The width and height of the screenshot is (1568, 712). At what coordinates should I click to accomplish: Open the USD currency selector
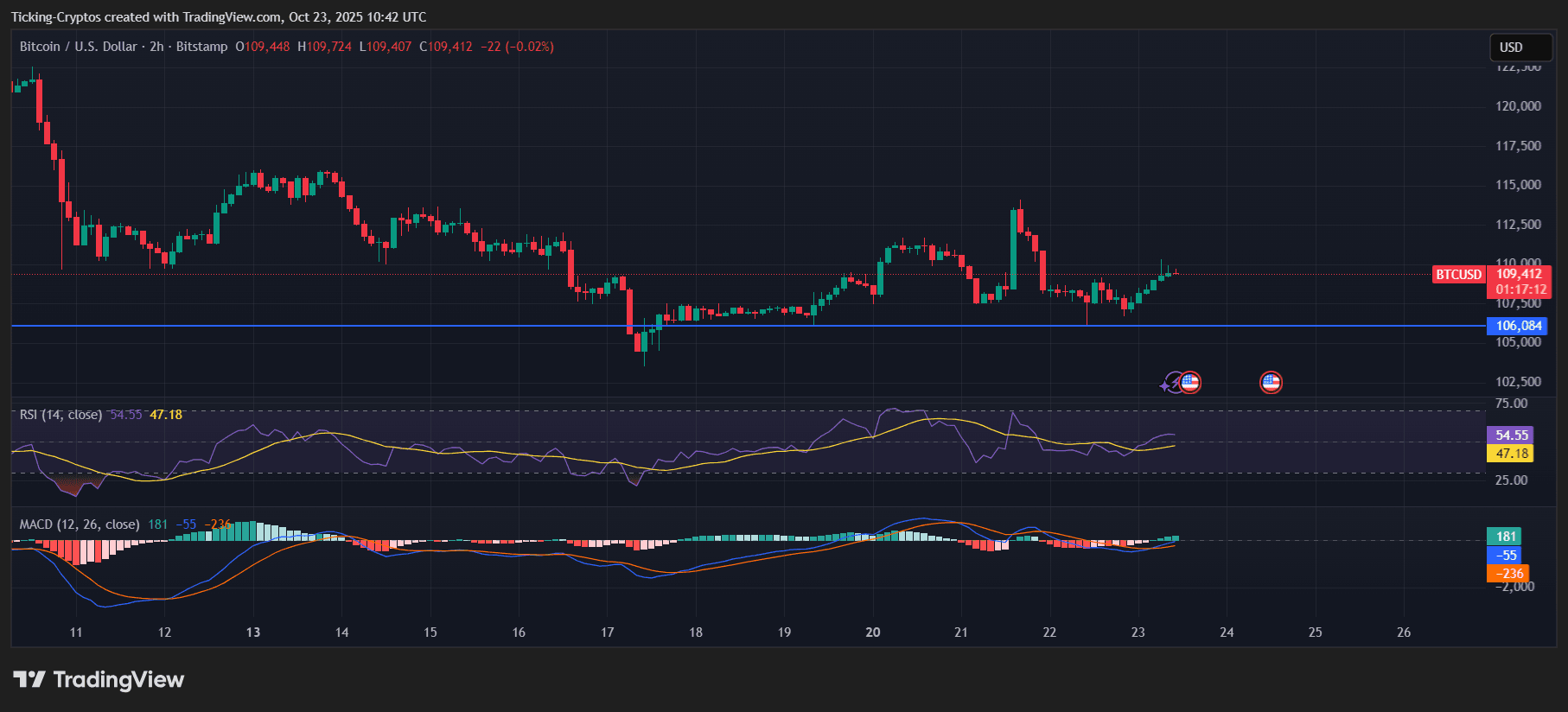pos(1520,48)
